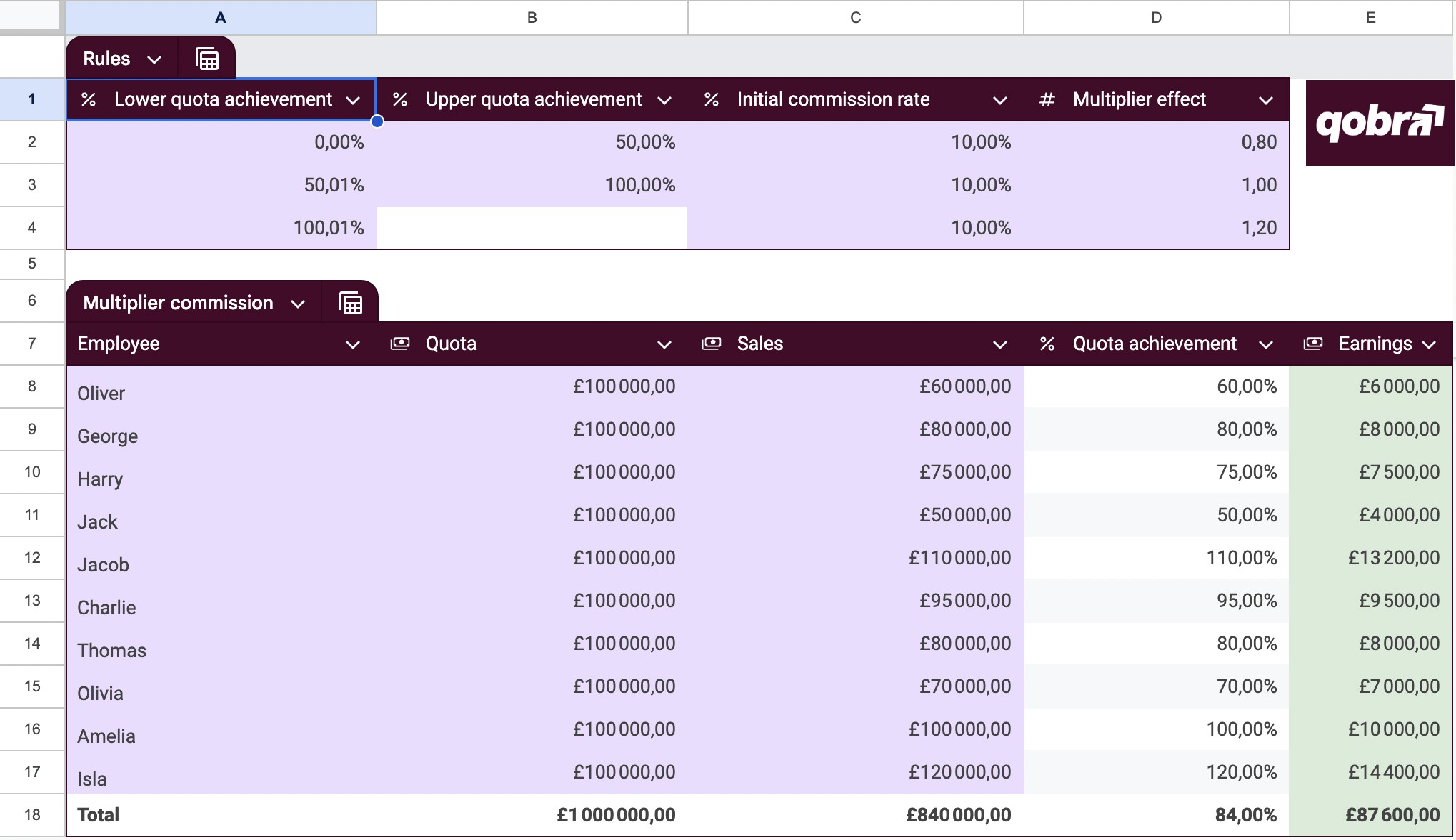The width and height of the screenshot is (1456, 840).
Task: Click percent type icon of Lower quota achievement
Action: pos(89,99)
